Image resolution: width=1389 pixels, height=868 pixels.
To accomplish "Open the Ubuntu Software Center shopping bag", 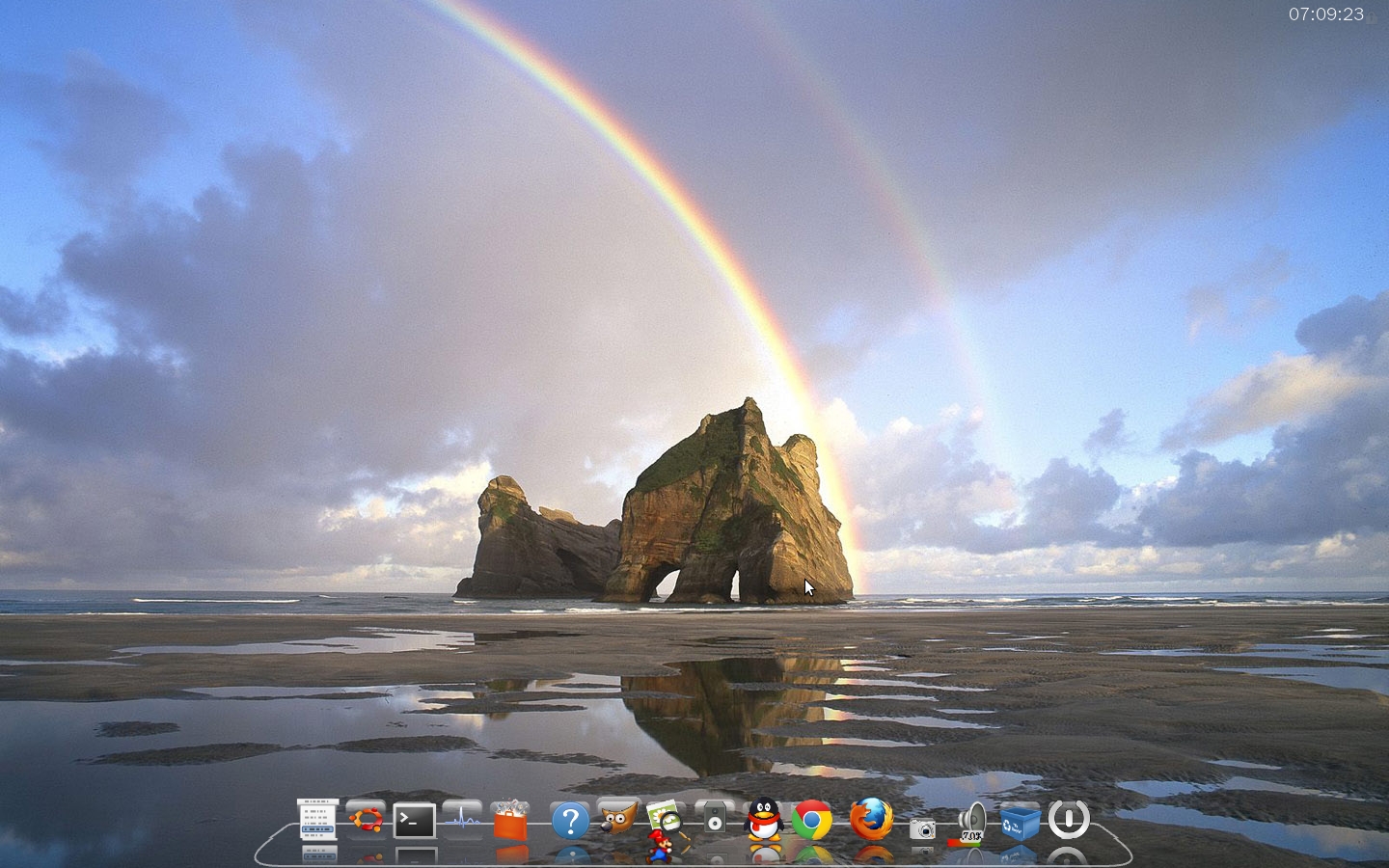I will (511, 820).
